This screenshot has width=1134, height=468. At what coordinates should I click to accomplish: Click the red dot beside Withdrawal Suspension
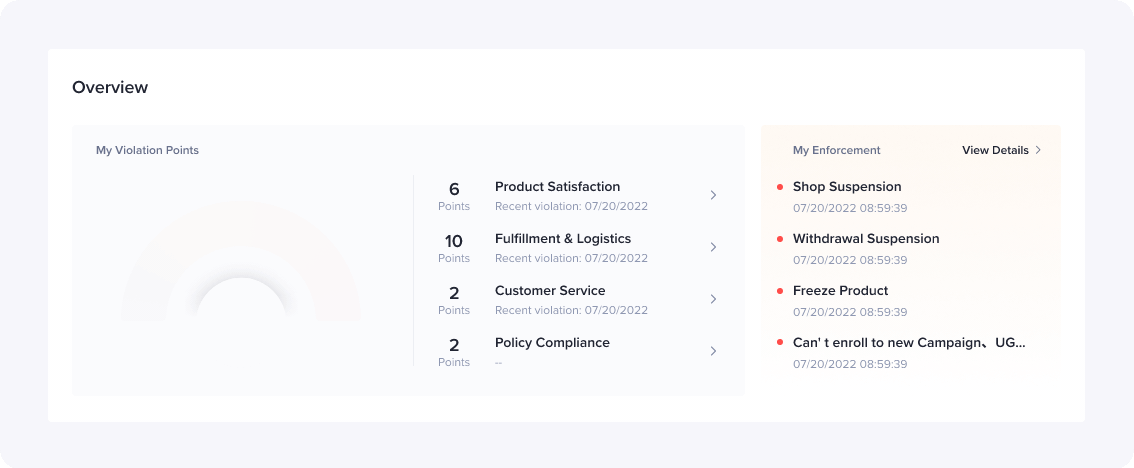pos(780,239)
